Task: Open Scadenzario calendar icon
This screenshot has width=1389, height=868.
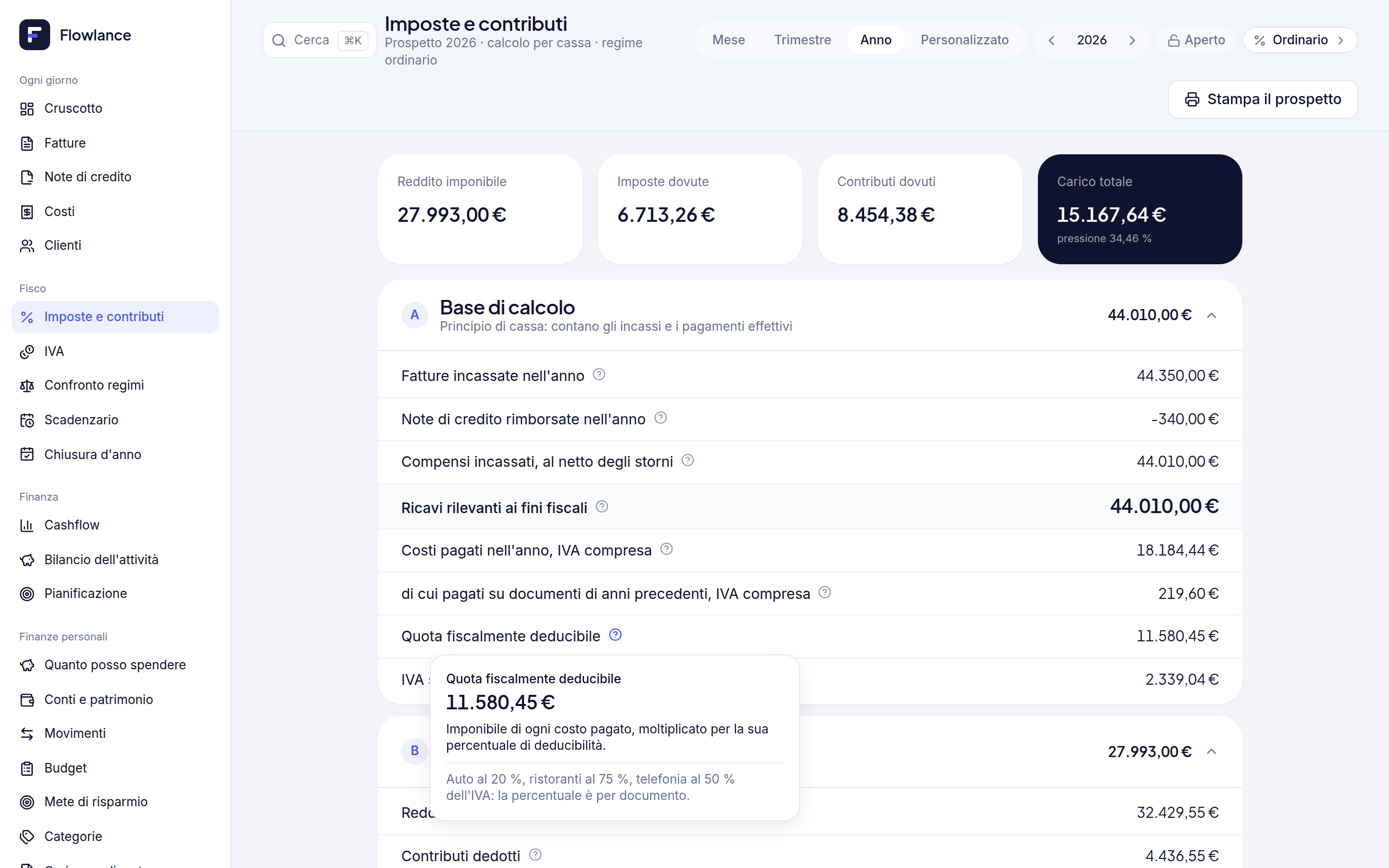Action: click(x=27, y=420)
